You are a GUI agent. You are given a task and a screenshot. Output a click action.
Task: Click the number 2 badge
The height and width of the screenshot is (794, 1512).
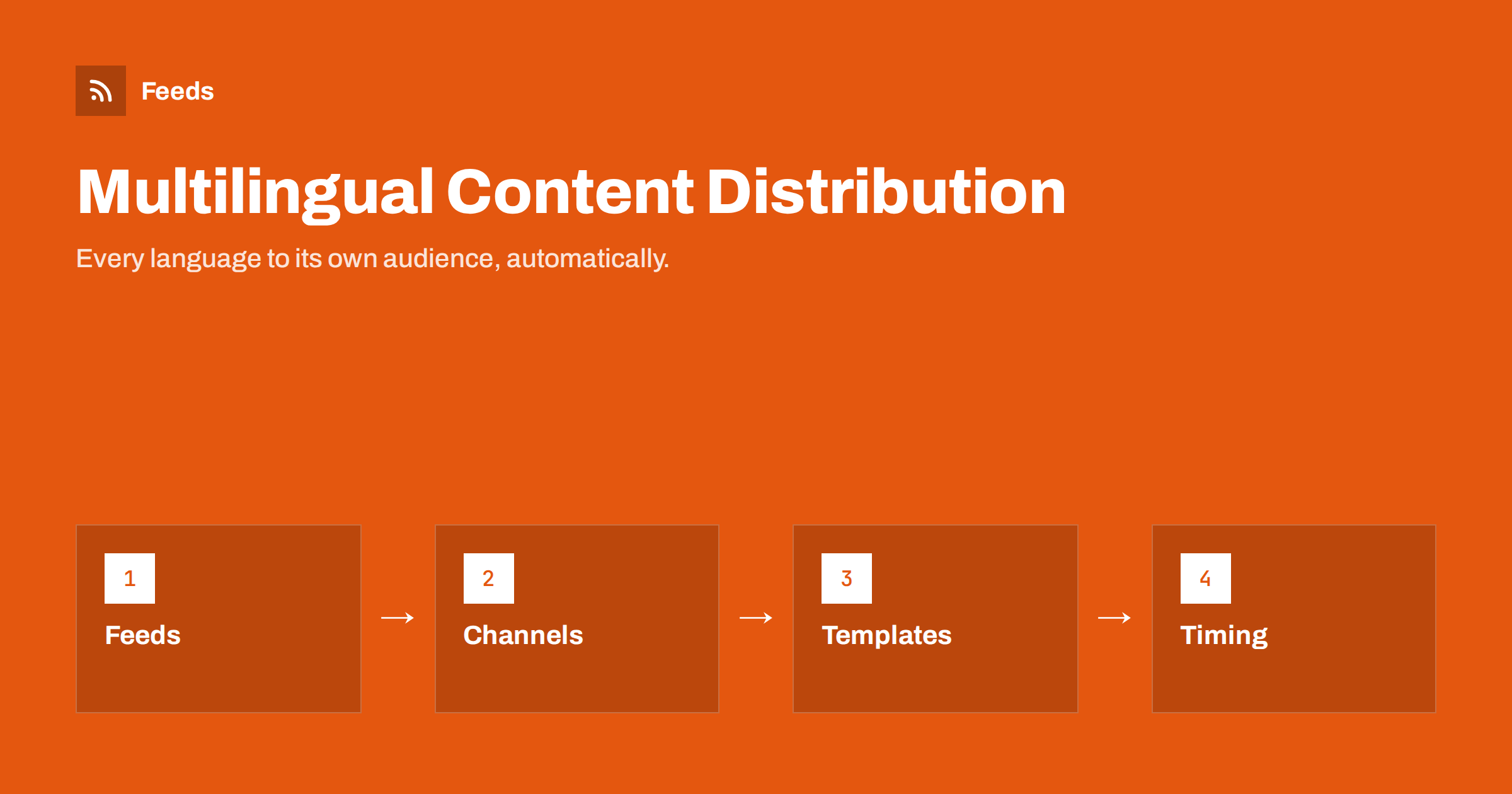489,578
